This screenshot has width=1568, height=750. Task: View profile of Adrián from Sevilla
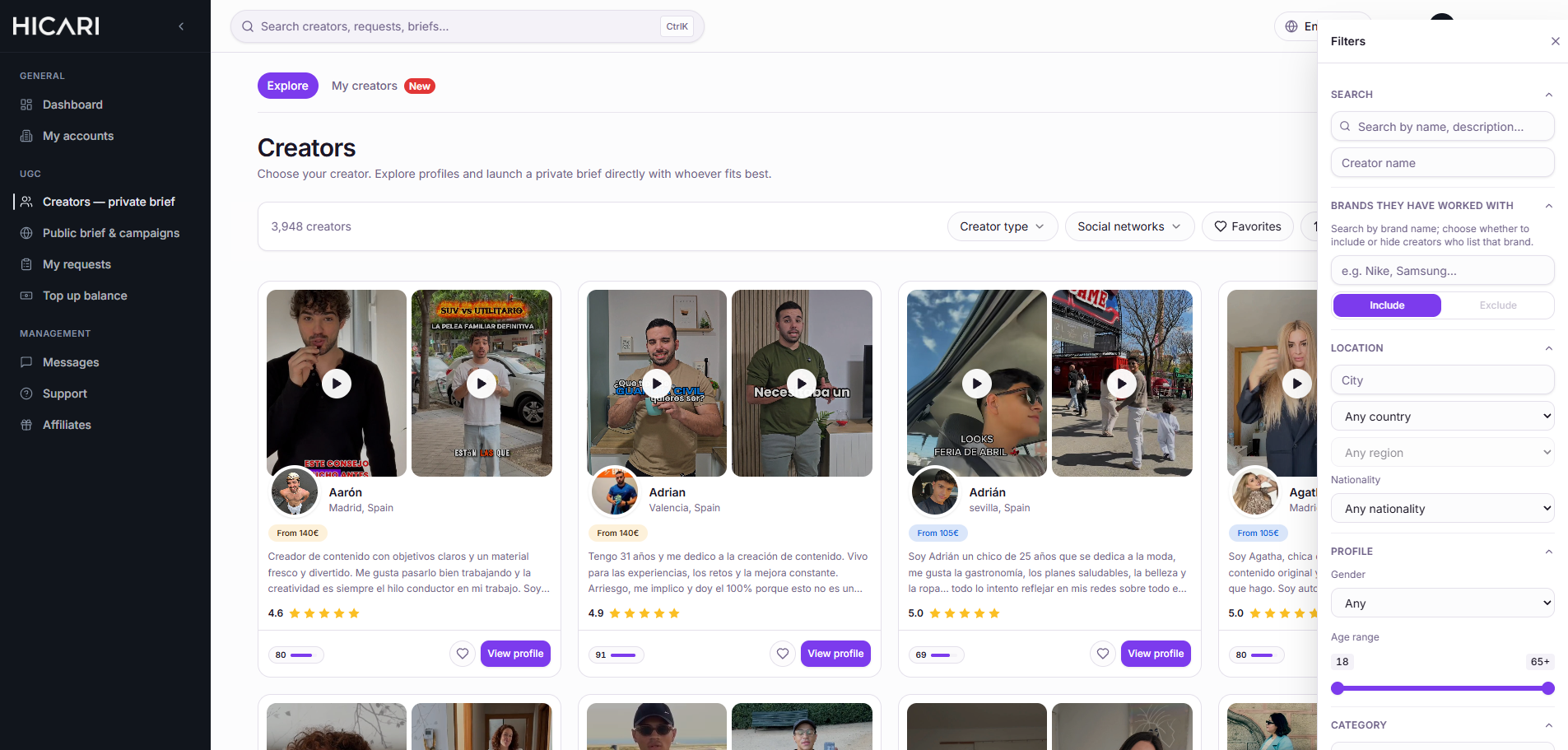click(1156, 654)
